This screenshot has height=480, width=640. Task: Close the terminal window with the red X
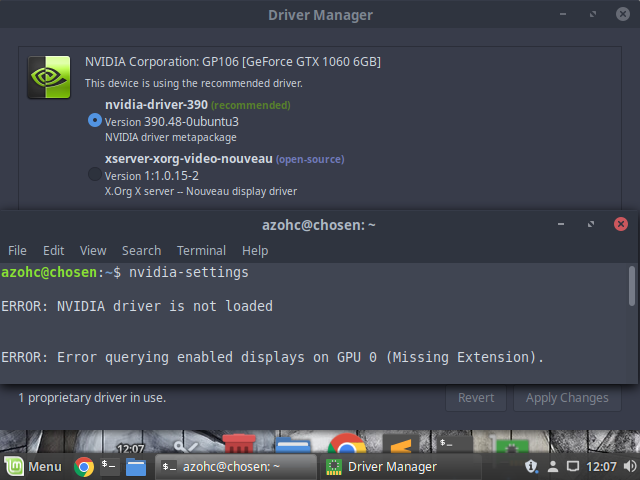[x=621, y=224]
